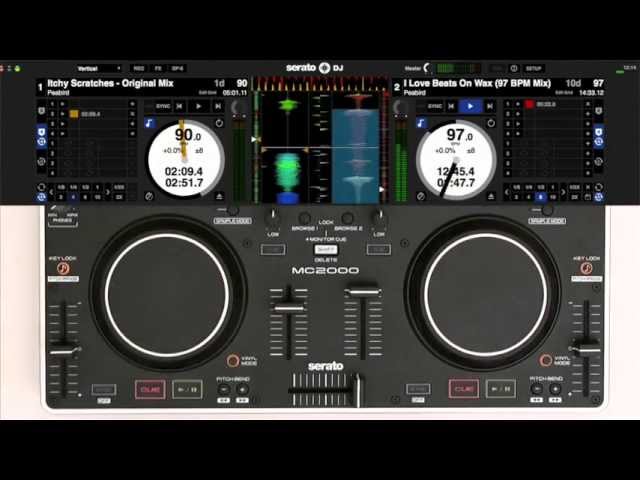Toggle SYNC on deck 2
Viewport: 640px width, 480px height.
coord(434,106)
